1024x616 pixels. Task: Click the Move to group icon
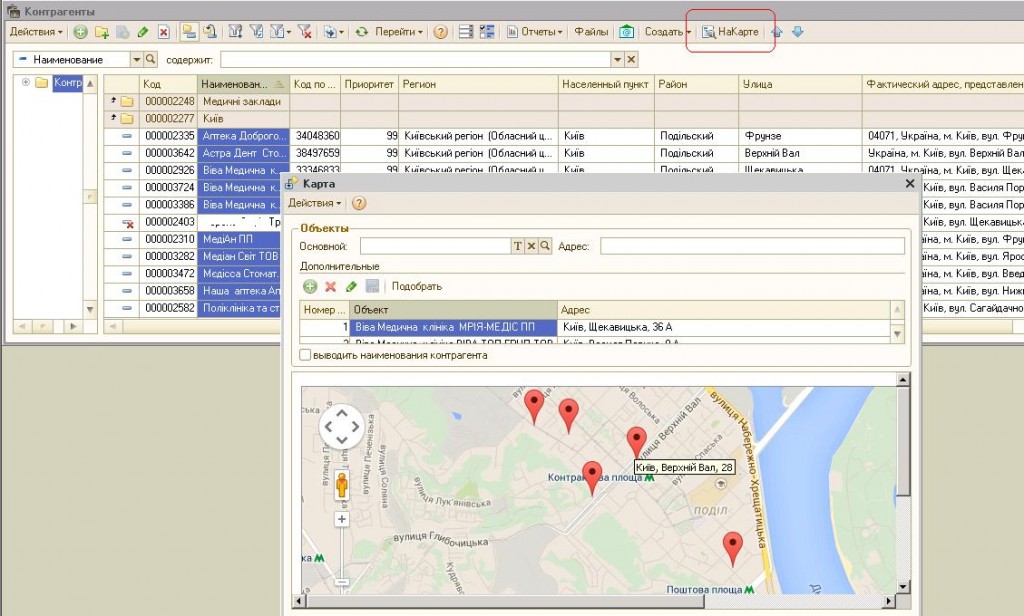point(210,31)
